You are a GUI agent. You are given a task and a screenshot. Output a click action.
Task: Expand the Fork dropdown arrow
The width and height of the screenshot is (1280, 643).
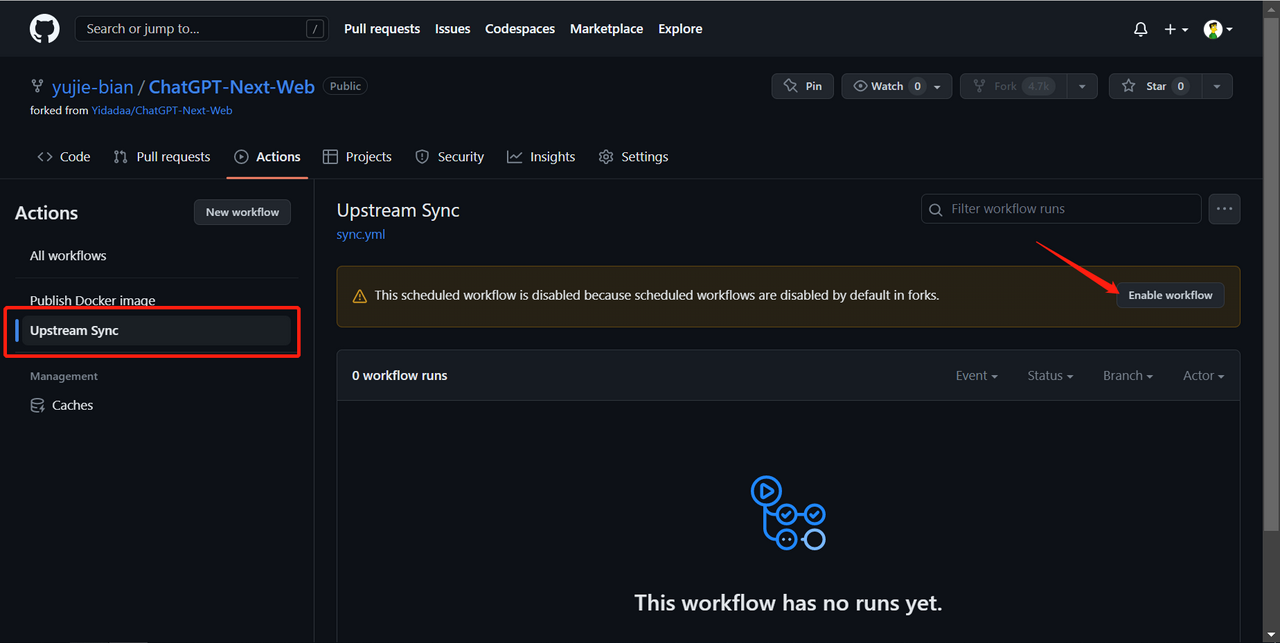tap(1082, 87)
